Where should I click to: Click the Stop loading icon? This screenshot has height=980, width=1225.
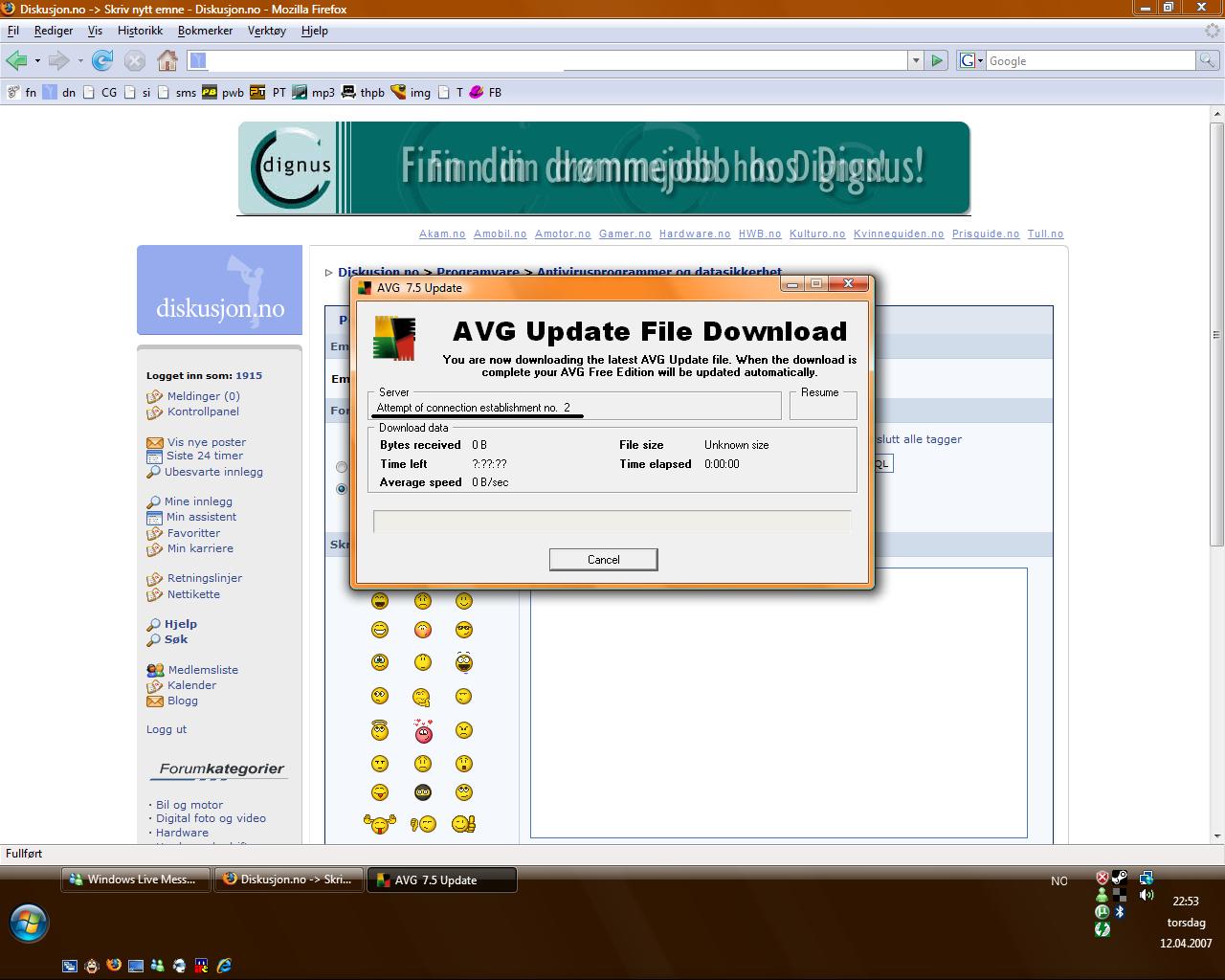[135, 60]
